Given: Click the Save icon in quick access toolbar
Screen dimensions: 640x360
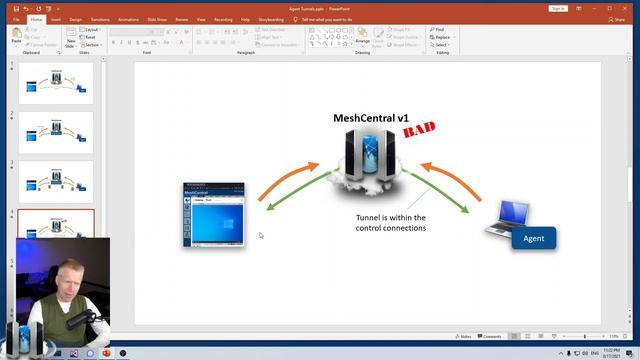Looking at the screenshot, I should pos(16,9).
